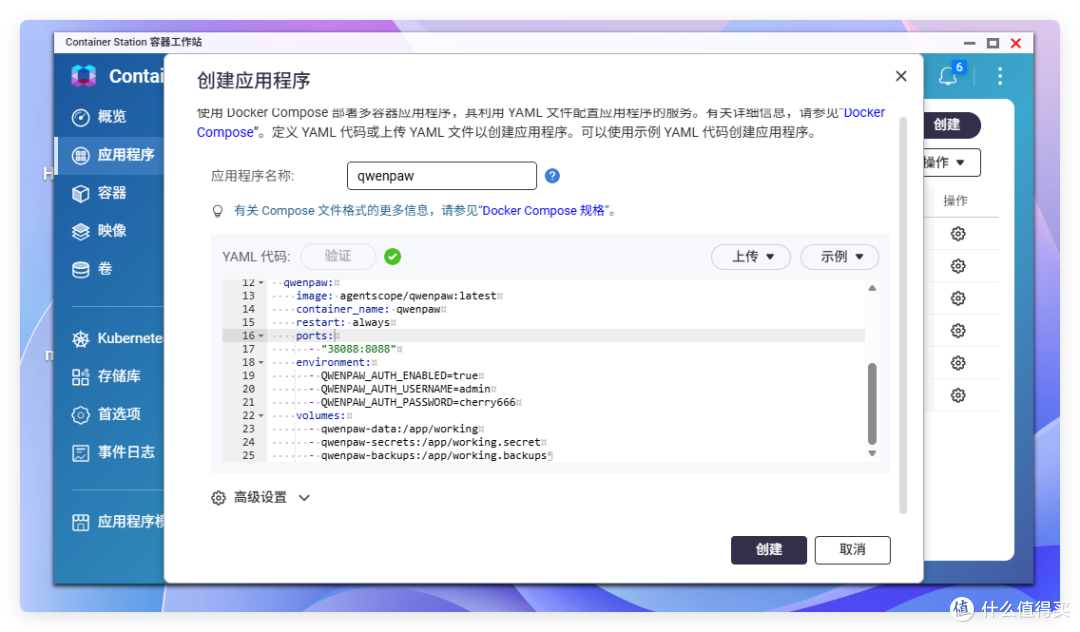Close the Container Station window
The height and width of the screenshot is (632, 1080).
point(1015,43)
